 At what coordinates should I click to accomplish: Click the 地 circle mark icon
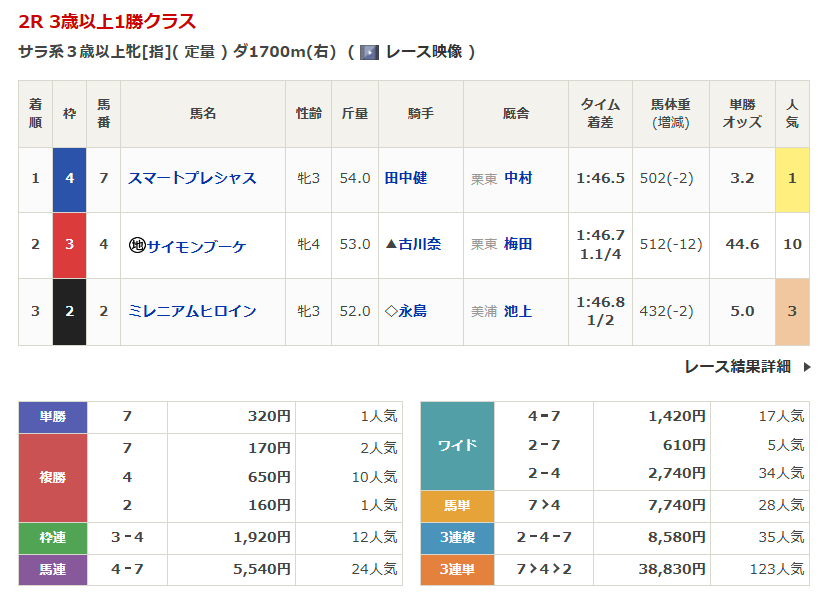coord(137,245)
